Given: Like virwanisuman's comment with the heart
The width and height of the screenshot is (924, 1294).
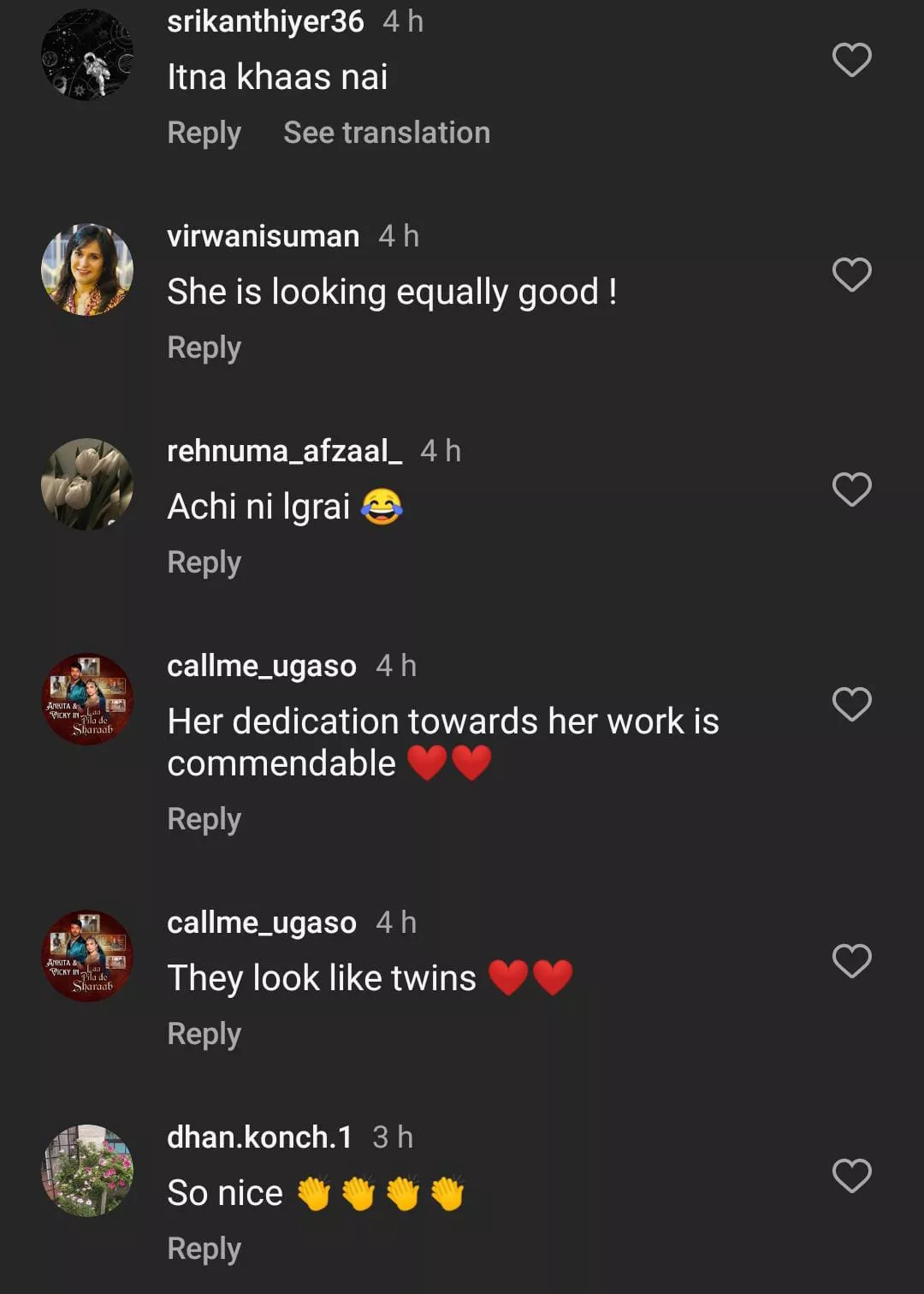Looking at the screenshot, I should 851,275.
